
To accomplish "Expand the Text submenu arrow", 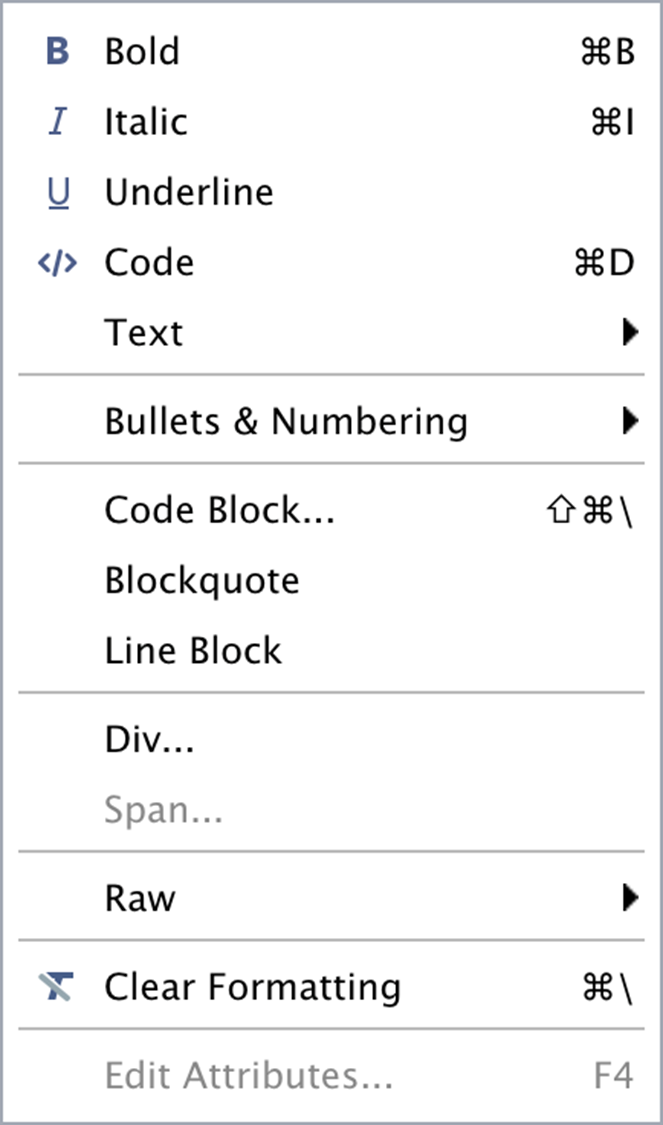I will [x=629, y=332].
